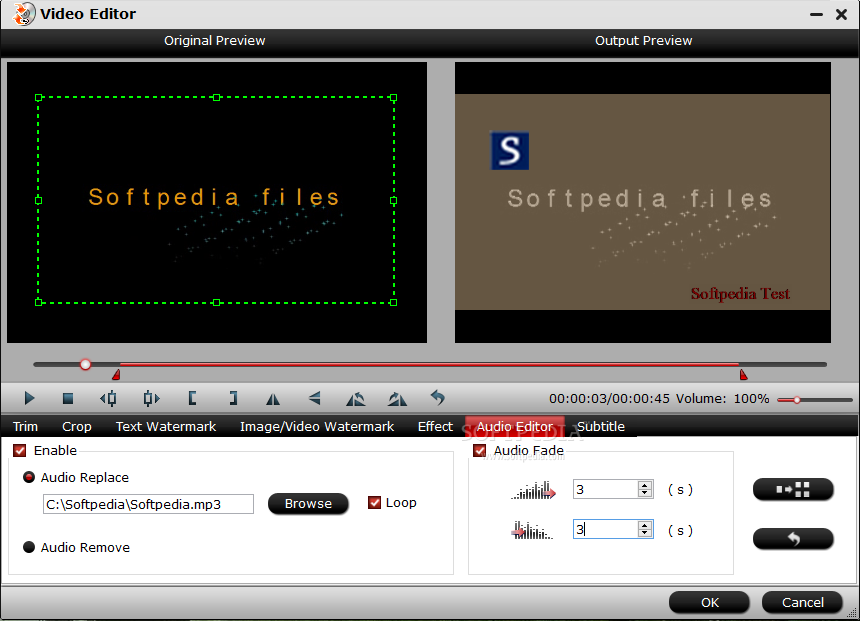Viewport: 860px width, 621px height.
Task: Click the trim end red marker
Action: coord(743,375)
